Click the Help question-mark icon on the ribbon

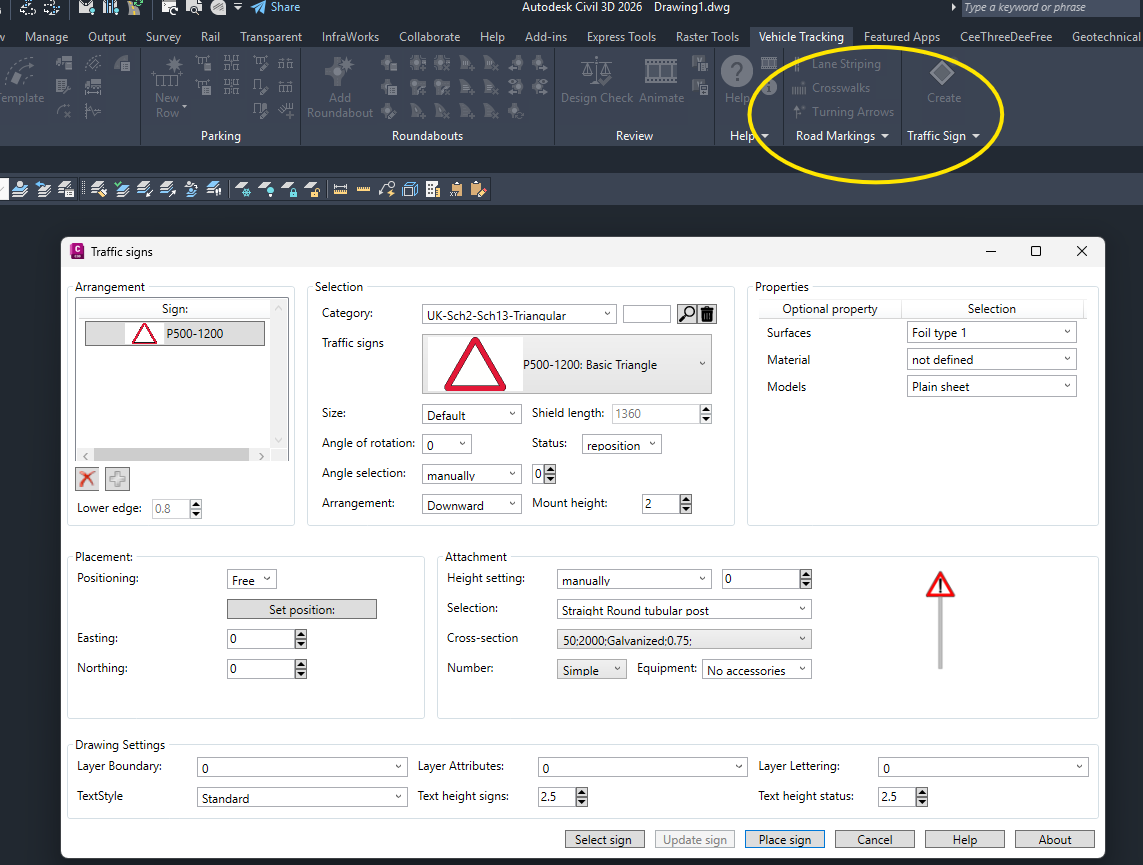pyautogui.click(x=736, y=80)
